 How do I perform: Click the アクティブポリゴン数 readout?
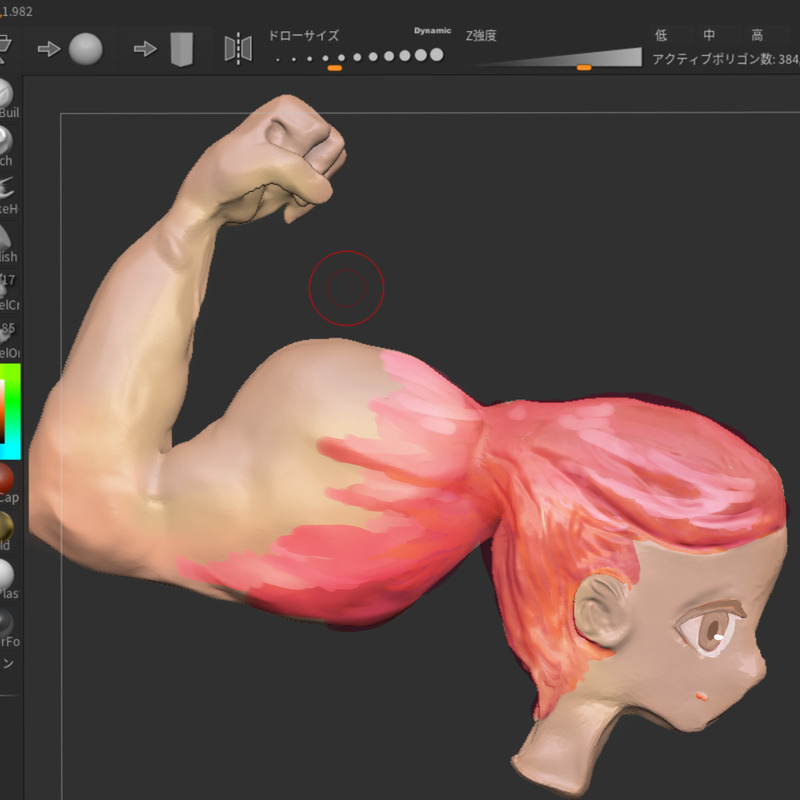tap(726, 59)
